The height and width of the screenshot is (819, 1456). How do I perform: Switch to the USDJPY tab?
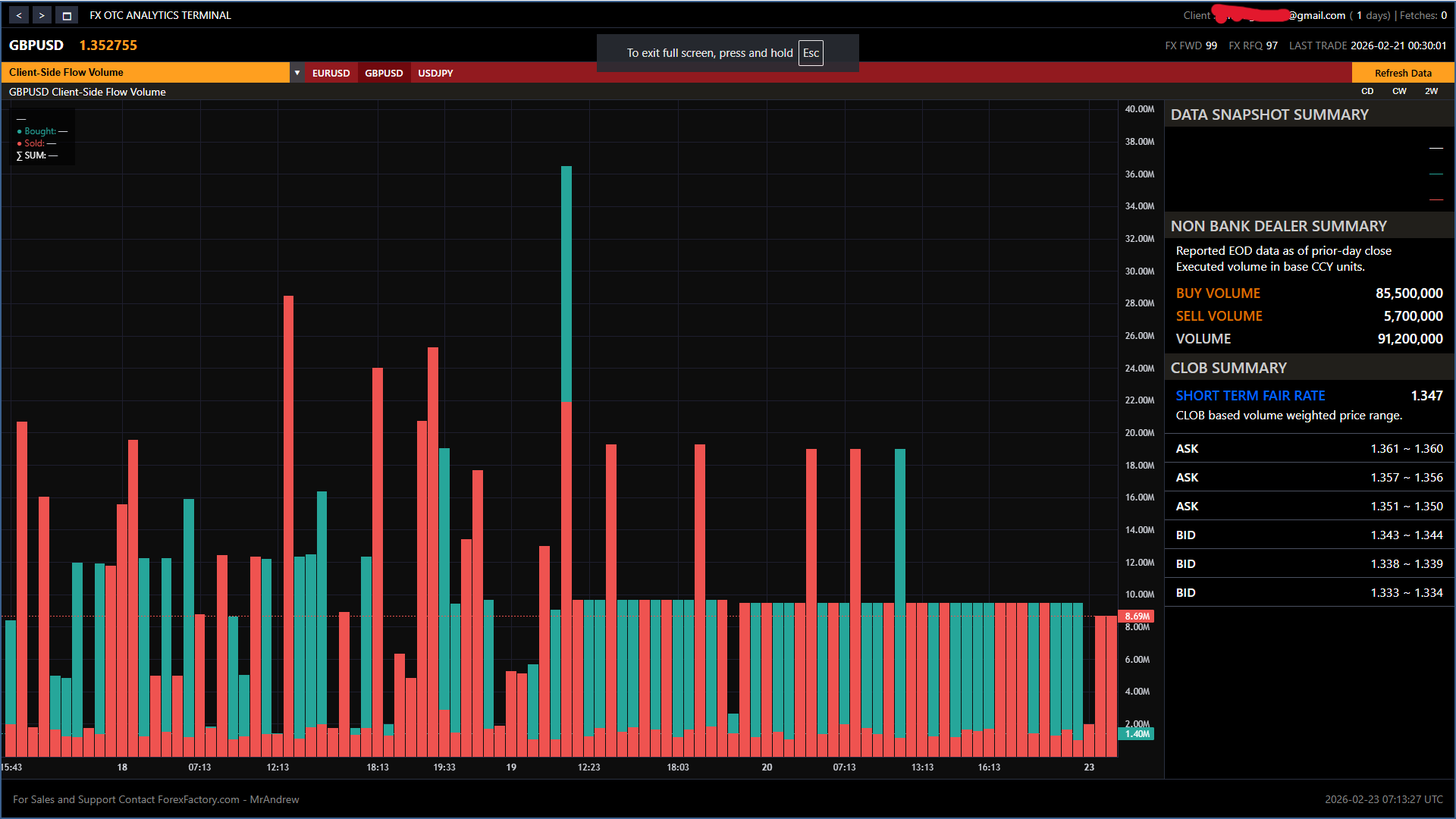pos(435,74)
